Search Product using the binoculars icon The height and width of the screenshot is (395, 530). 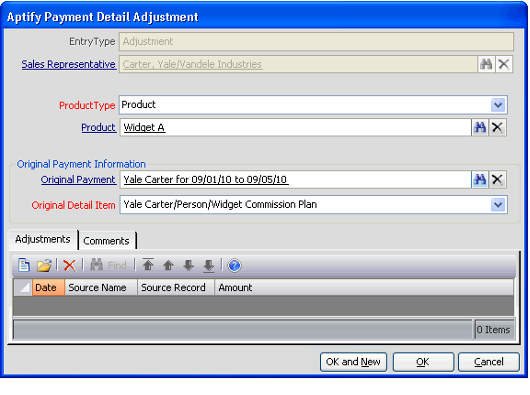click(x=480, y=127)
